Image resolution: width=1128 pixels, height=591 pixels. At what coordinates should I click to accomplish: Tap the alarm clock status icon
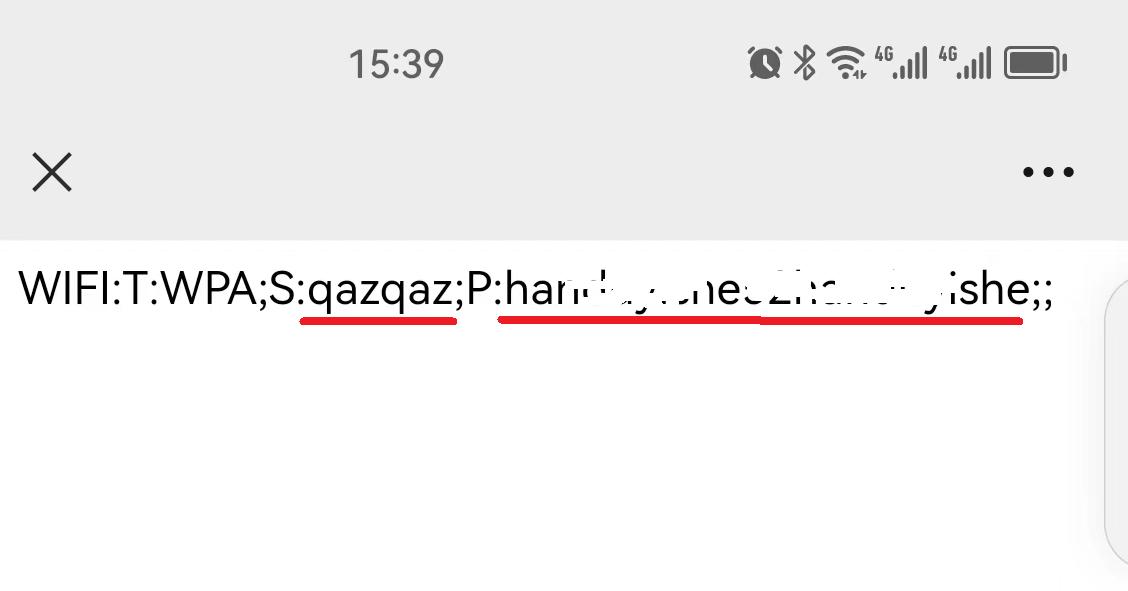click(764, 63)
